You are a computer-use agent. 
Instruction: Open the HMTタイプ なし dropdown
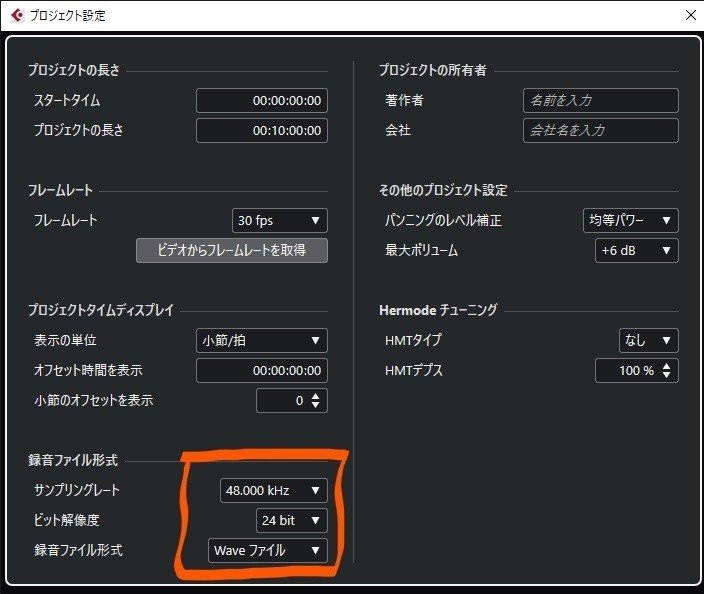pyautogui.click(x=649, y=340)
